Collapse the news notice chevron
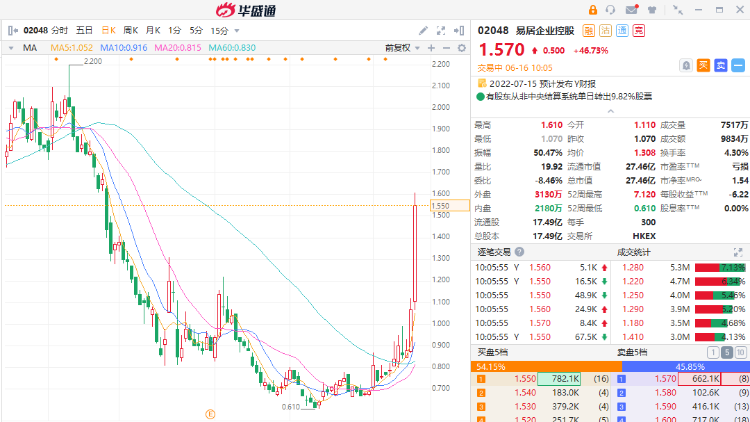This screenshot has height=422, width=750. [x=610, y=111]
